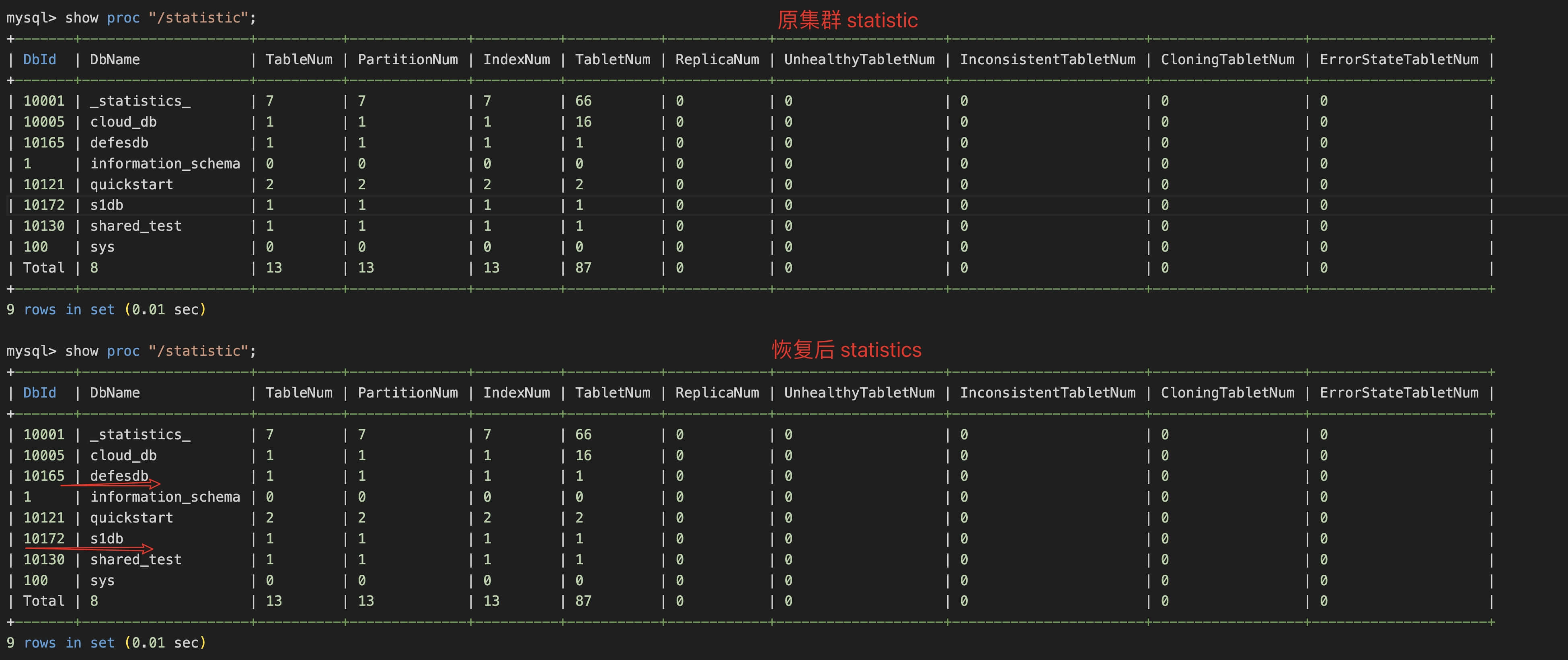Click CloningTabletNum header in the second table
The width and height of the screenshot is (1568, 660).
tap(1227, 393)
